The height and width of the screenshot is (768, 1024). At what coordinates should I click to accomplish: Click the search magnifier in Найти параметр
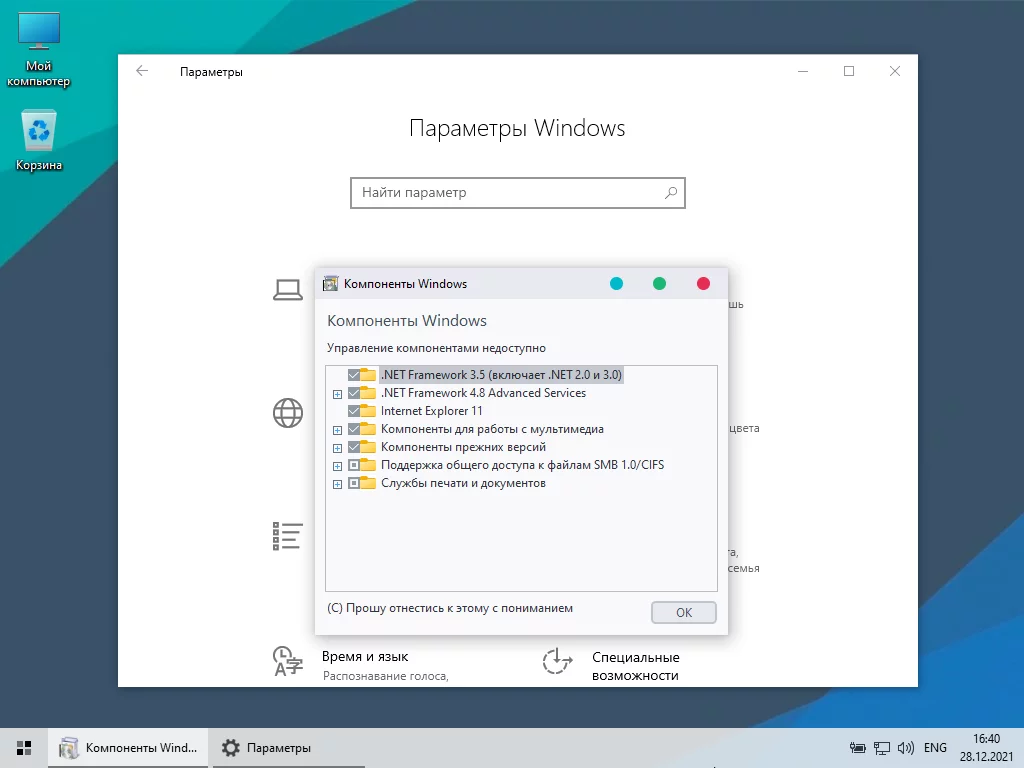tap(671, 193)
